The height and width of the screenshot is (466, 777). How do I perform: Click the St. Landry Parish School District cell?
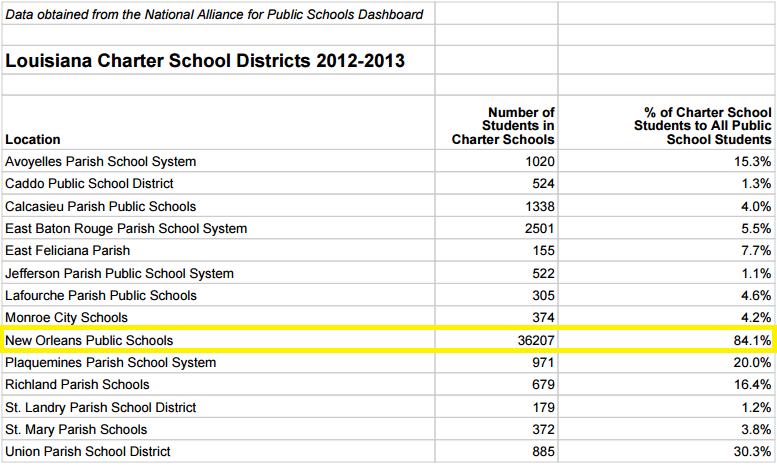pyautogui.click(x=101, y=408)
